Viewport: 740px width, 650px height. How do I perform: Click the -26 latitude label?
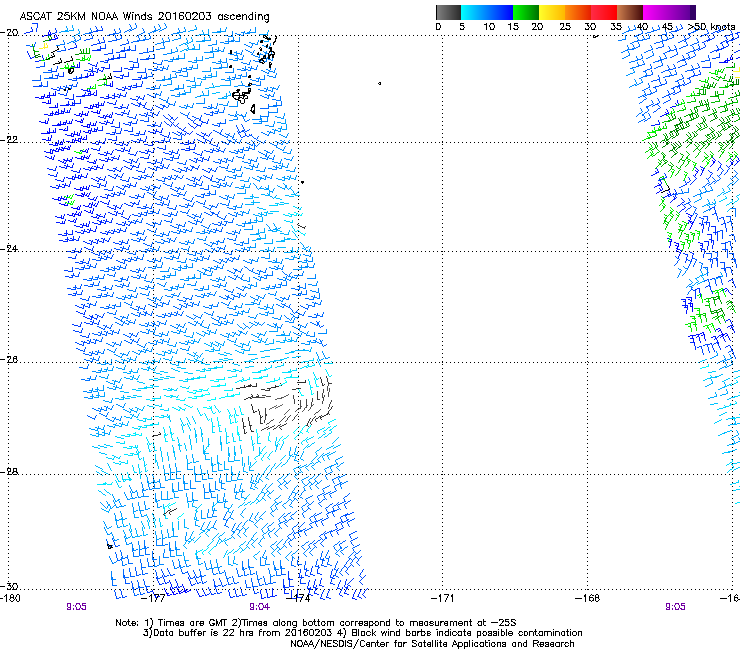pos(9,360)
